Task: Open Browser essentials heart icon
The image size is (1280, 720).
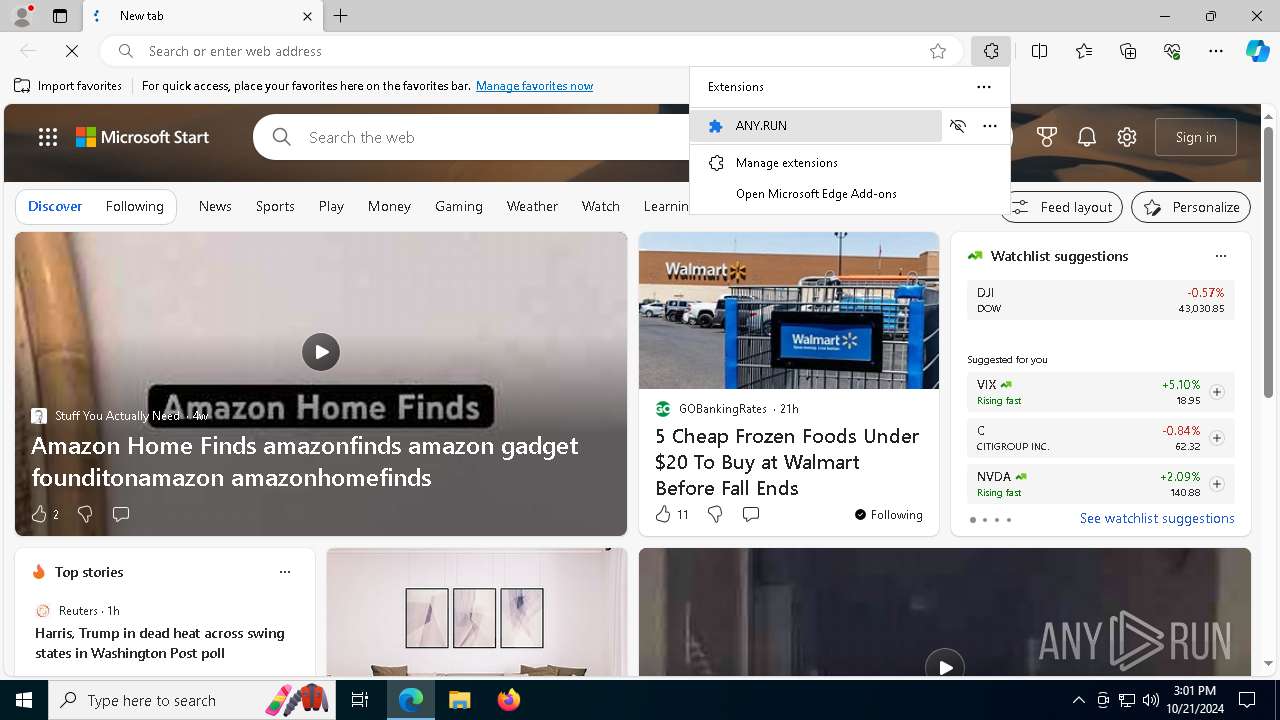Action: (x=1172, y=51)
